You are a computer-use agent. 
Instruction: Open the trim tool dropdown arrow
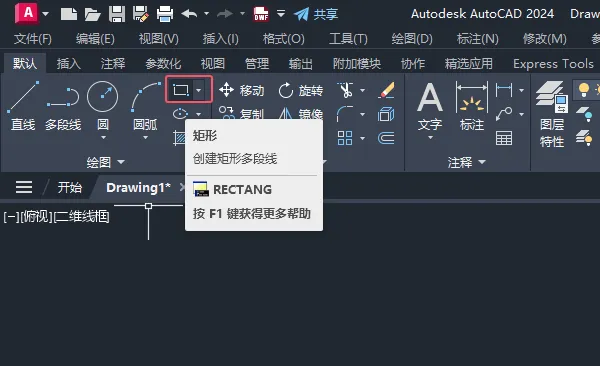click(x=362, y=90)
